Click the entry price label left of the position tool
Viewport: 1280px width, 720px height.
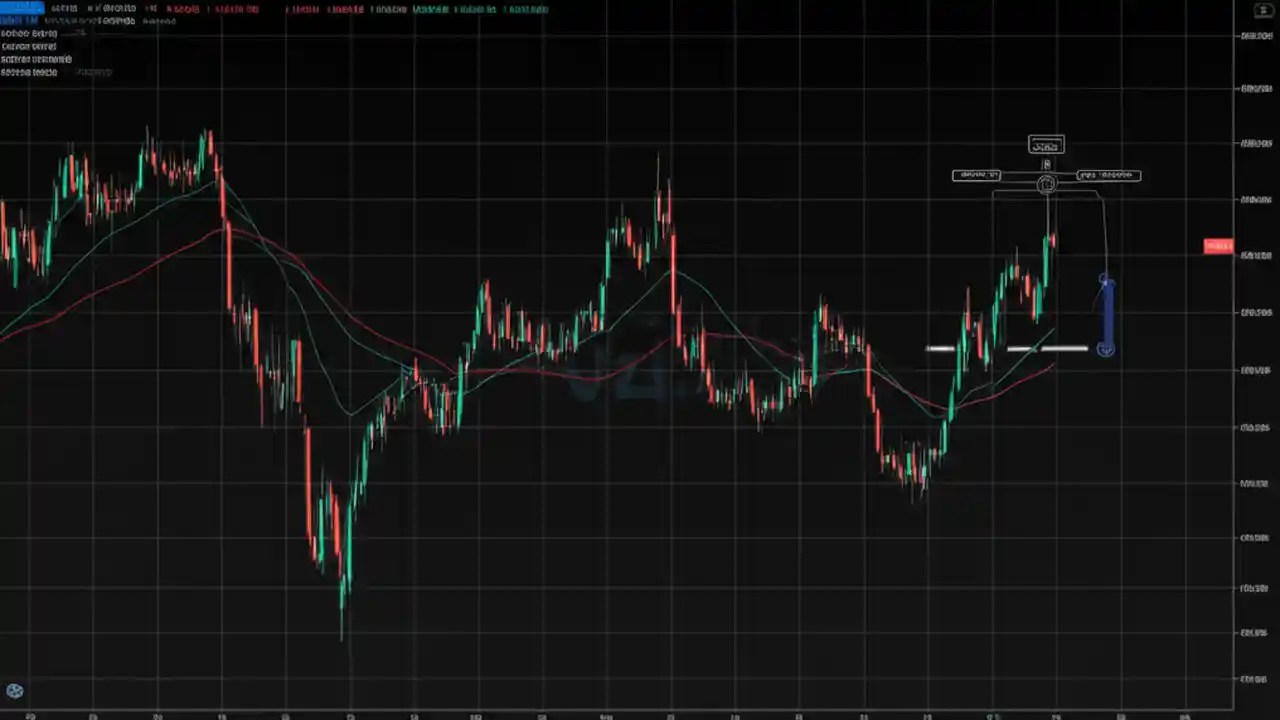pos(977,175)
